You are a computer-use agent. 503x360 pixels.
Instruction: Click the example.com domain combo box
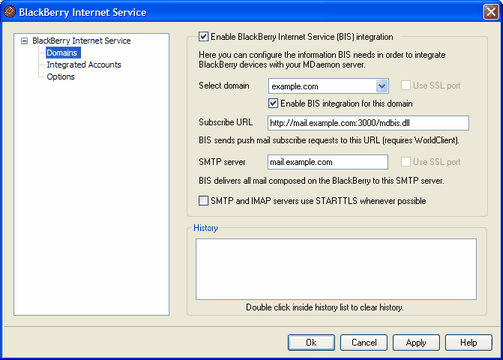pos(328,86)
